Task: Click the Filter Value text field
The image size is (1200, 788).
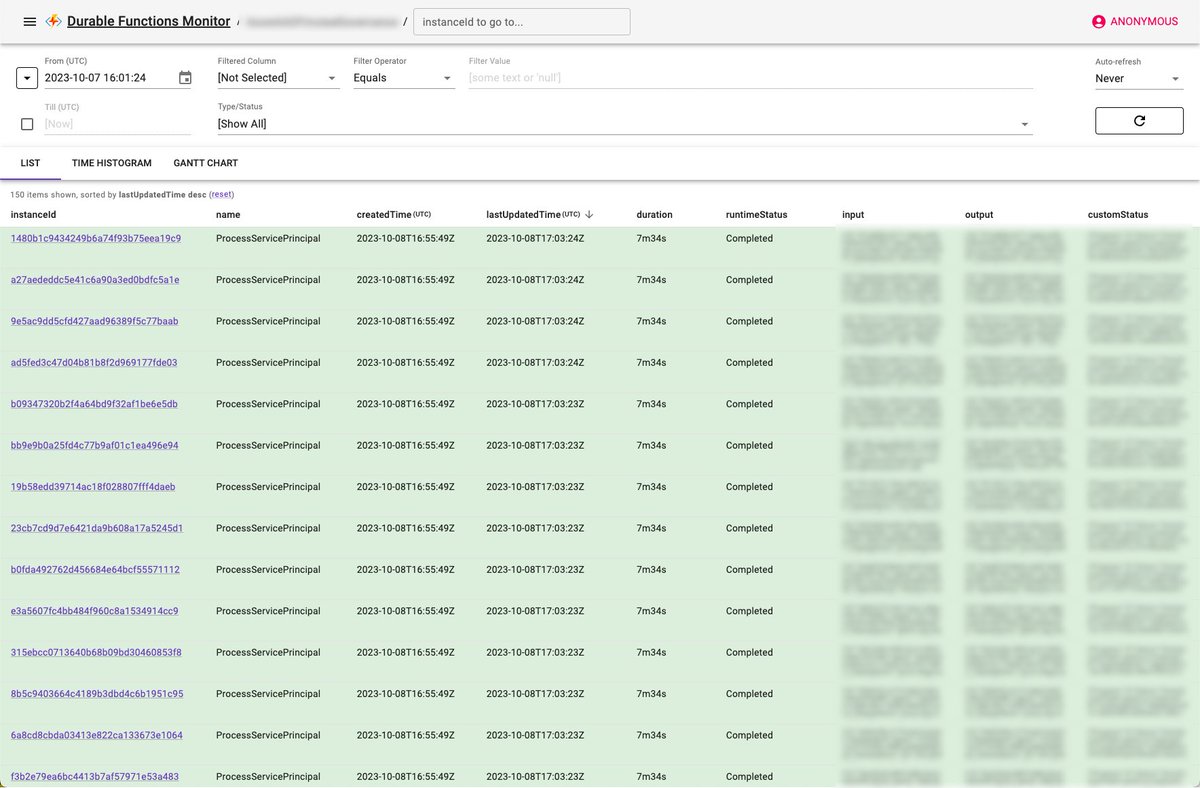Action: (x=751, y=78)
